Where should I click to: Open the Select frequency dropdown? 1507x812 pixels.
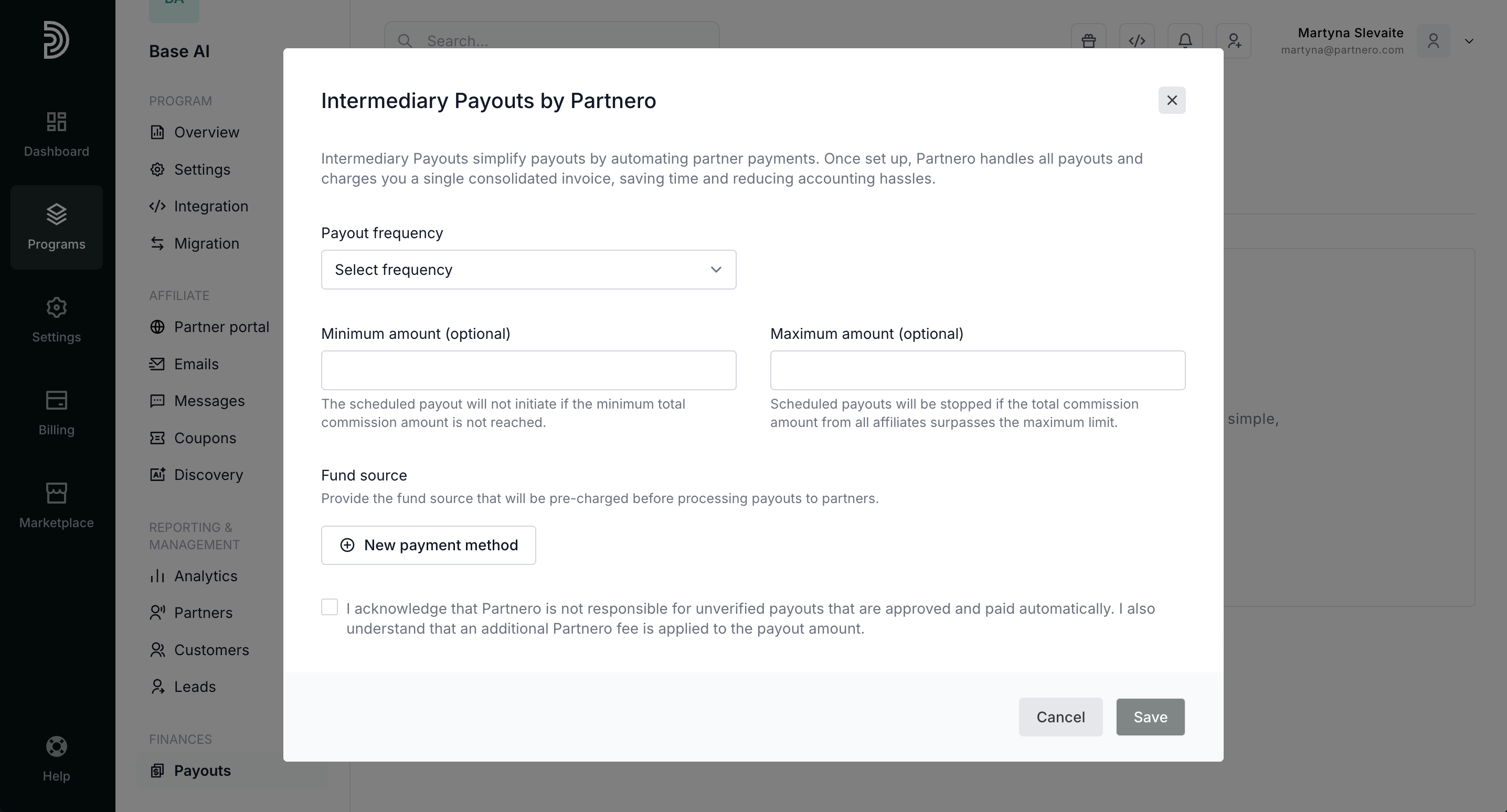528,270
